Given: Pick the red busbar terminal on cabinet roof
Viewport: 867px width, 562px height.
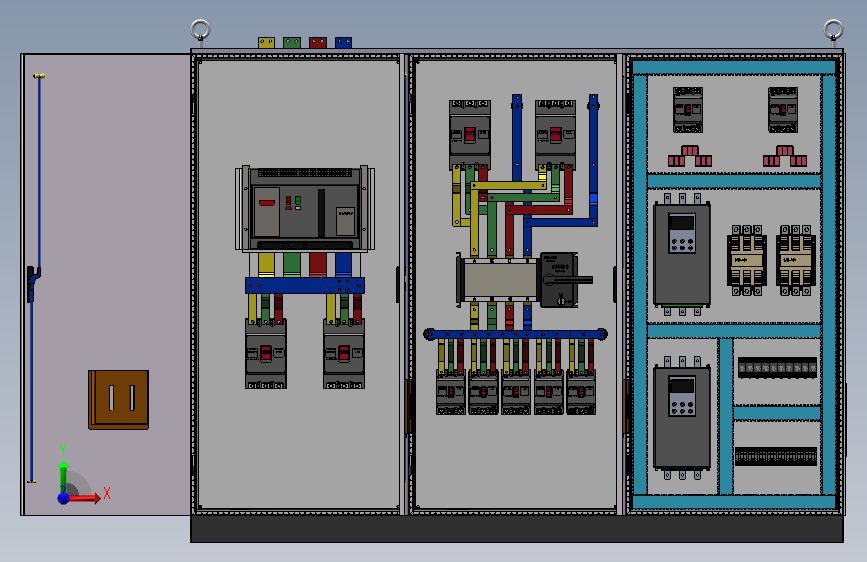Looking at the screenshot, I should point(318,43).
